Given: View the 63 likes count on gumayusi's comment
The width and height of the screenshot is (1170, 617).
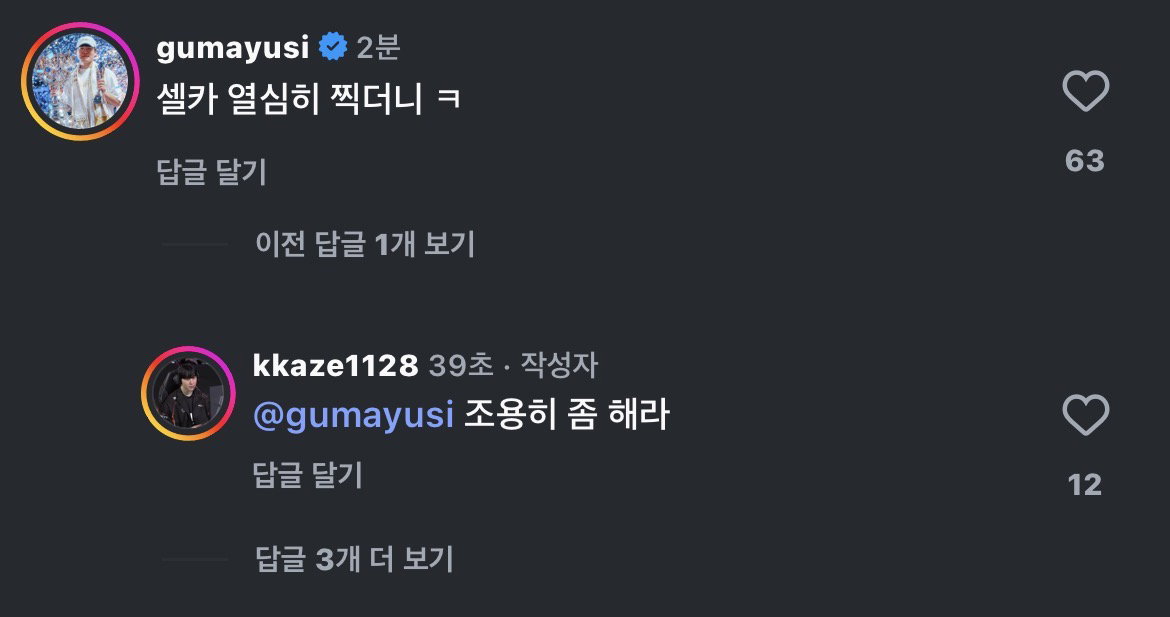Looking at the screenshot, I should pyautogui.click(x=1085, y=161).
